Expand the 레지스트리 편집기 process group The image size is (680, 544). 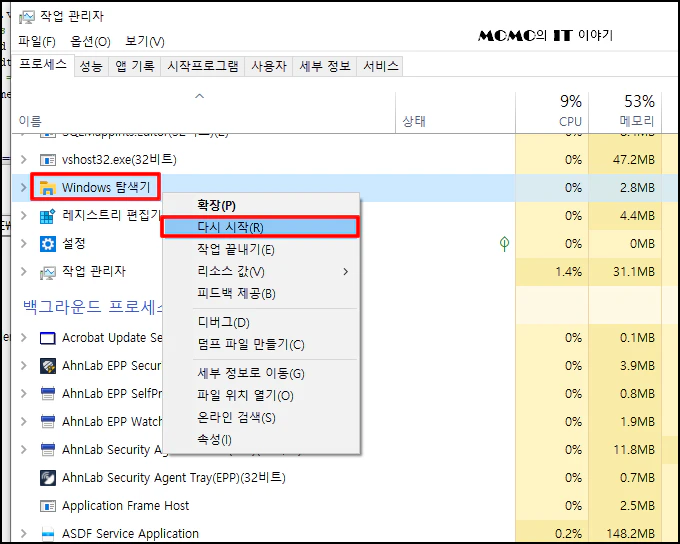coord(24,216)
